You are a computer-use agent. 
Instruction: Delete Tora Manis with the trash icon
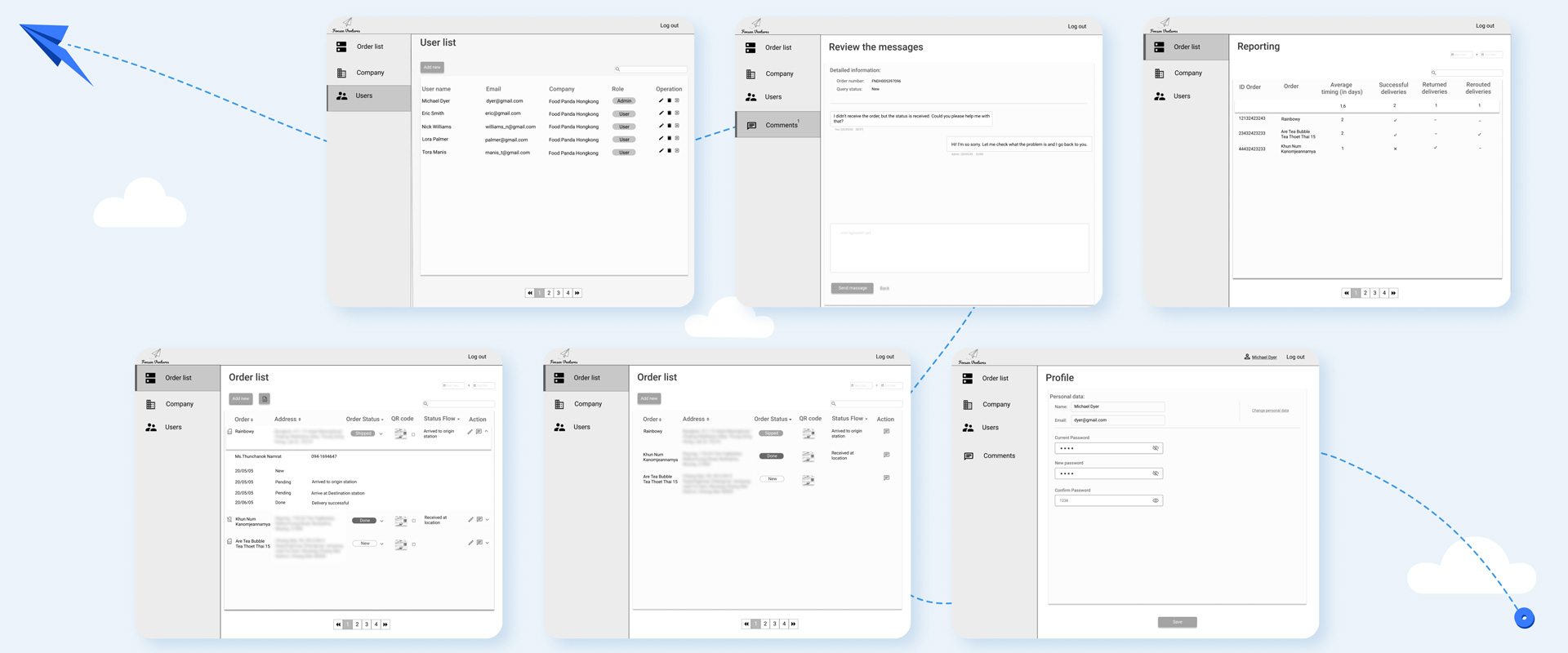click(x=669, y=151)
